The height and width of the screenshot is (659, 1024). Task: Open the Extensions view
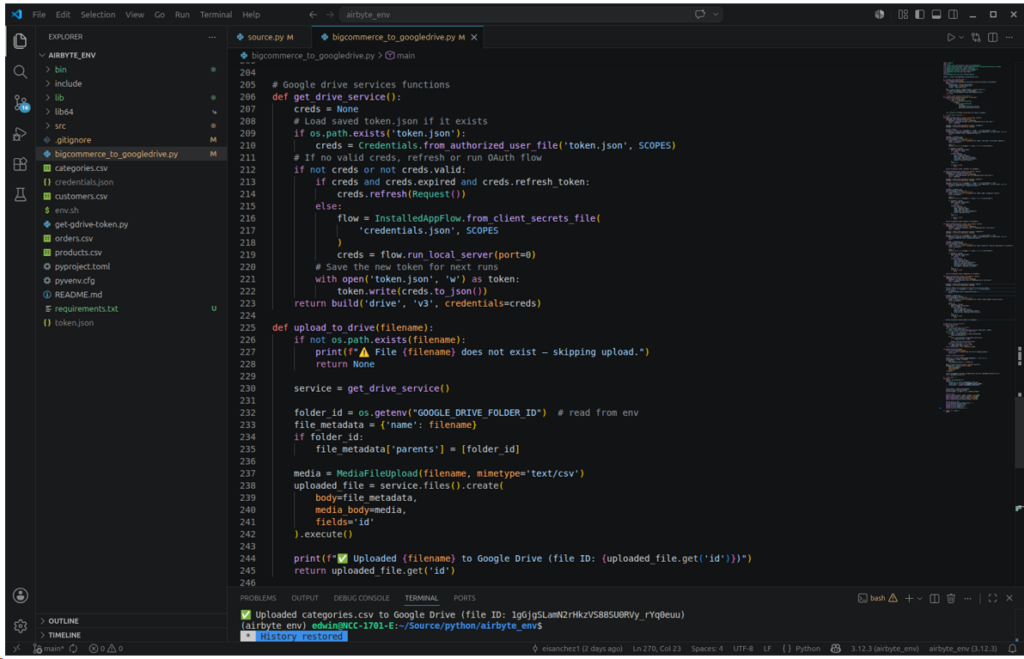tap(20, 164)
